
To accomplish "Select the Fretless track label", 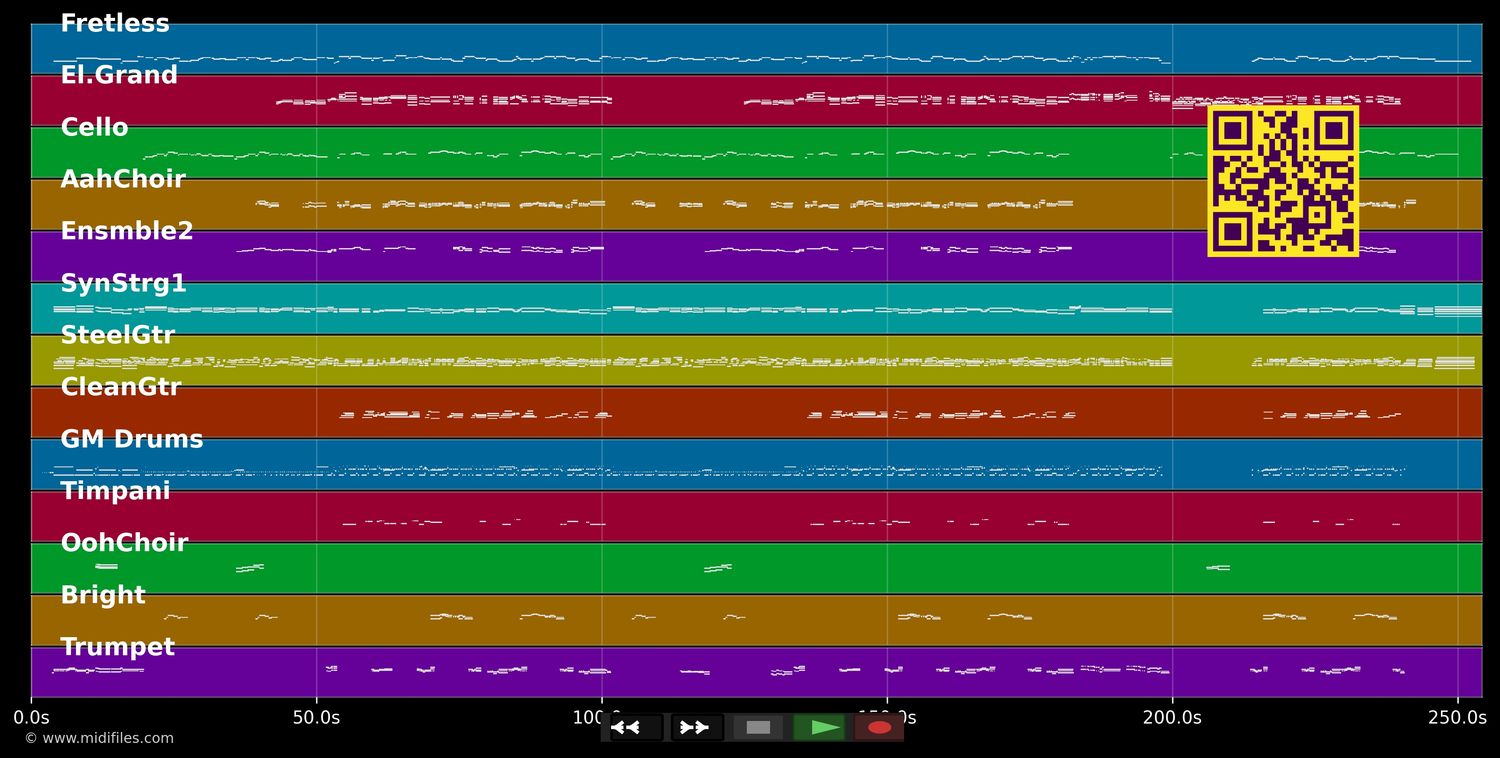I will pos(115,24).
